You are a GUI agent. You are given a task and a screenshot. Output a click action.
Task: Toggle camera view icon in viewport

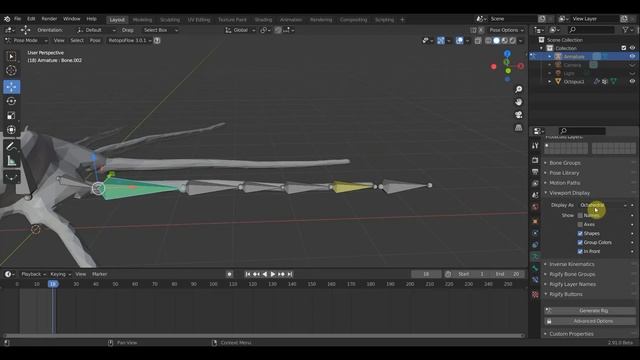(x=518, y=115)
